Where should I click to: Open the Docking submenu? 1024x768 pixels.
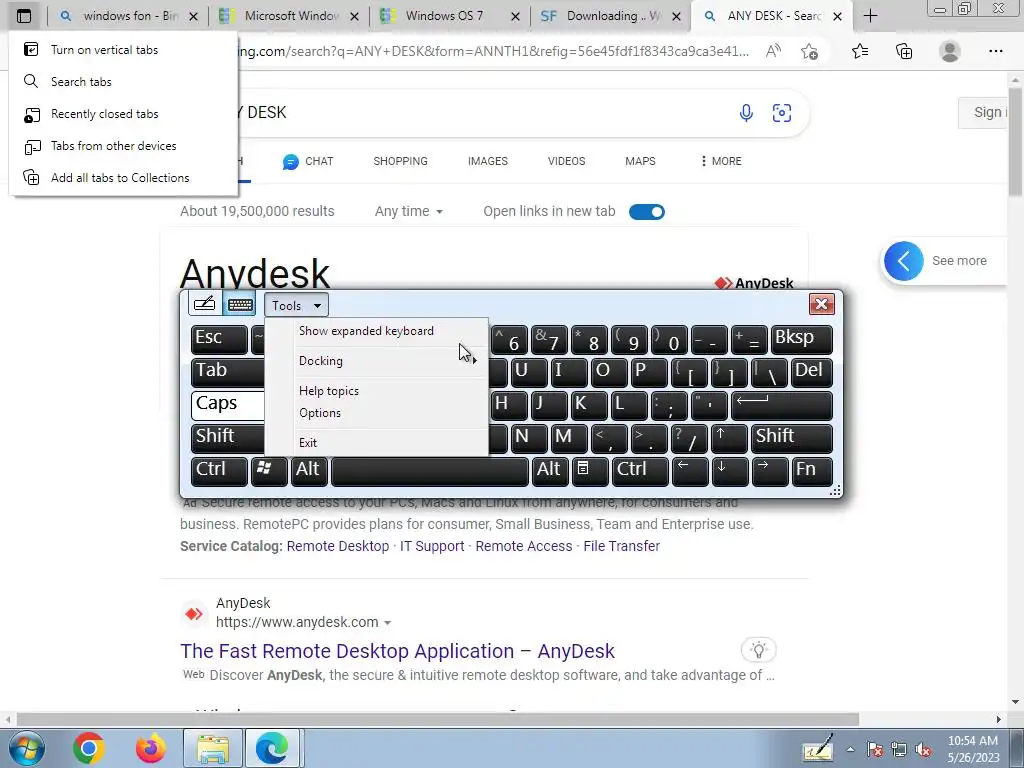[376, 361]
